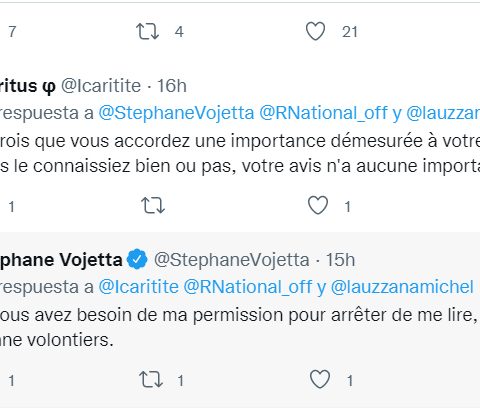
Task: Click the verified badge next to Stephane Vojetta
Action: click(137, 259)
